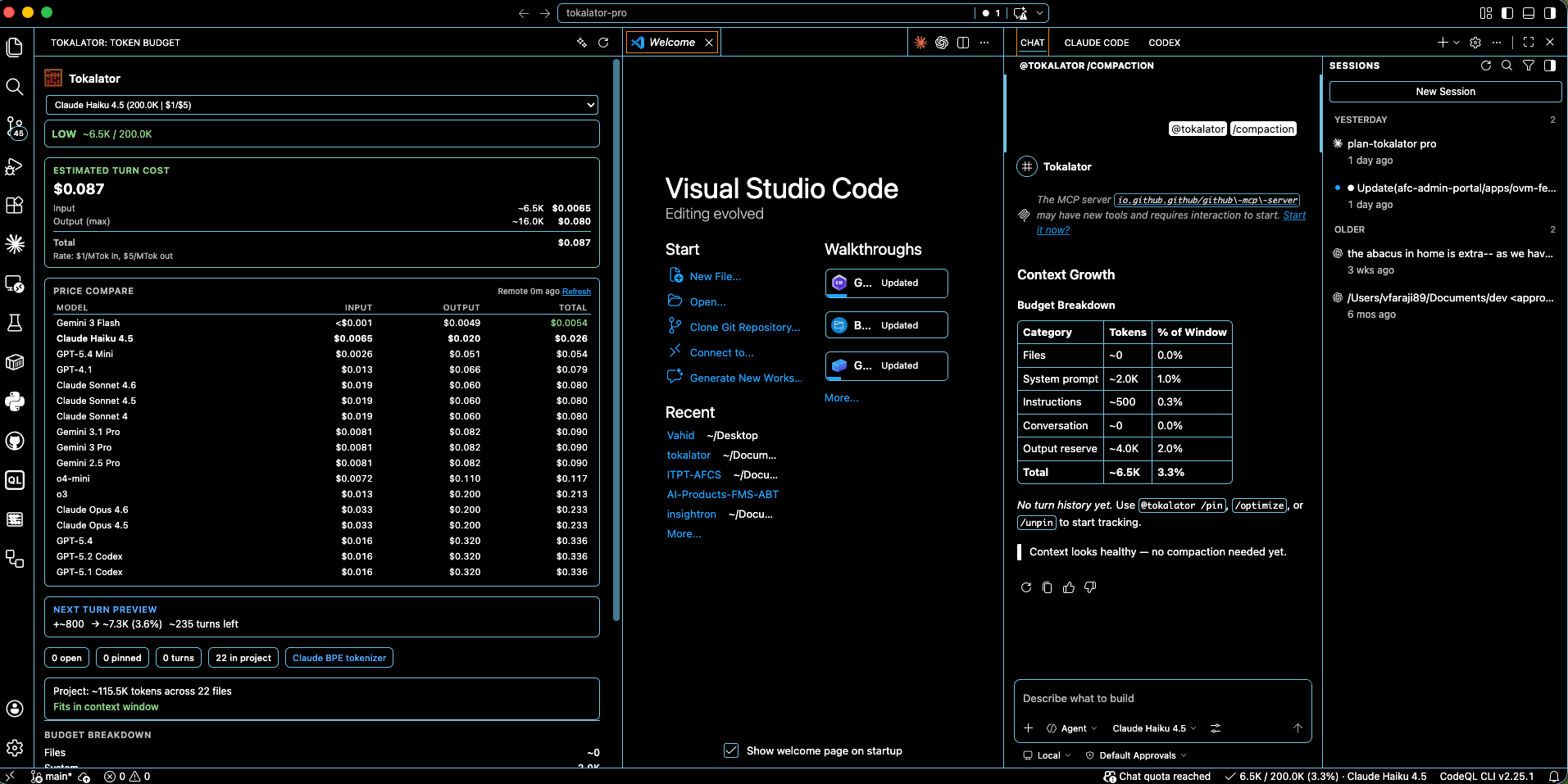Click the chat input Describe what to build
The height and width of the screenshot is (784, 1568).
coord(1162,699)
